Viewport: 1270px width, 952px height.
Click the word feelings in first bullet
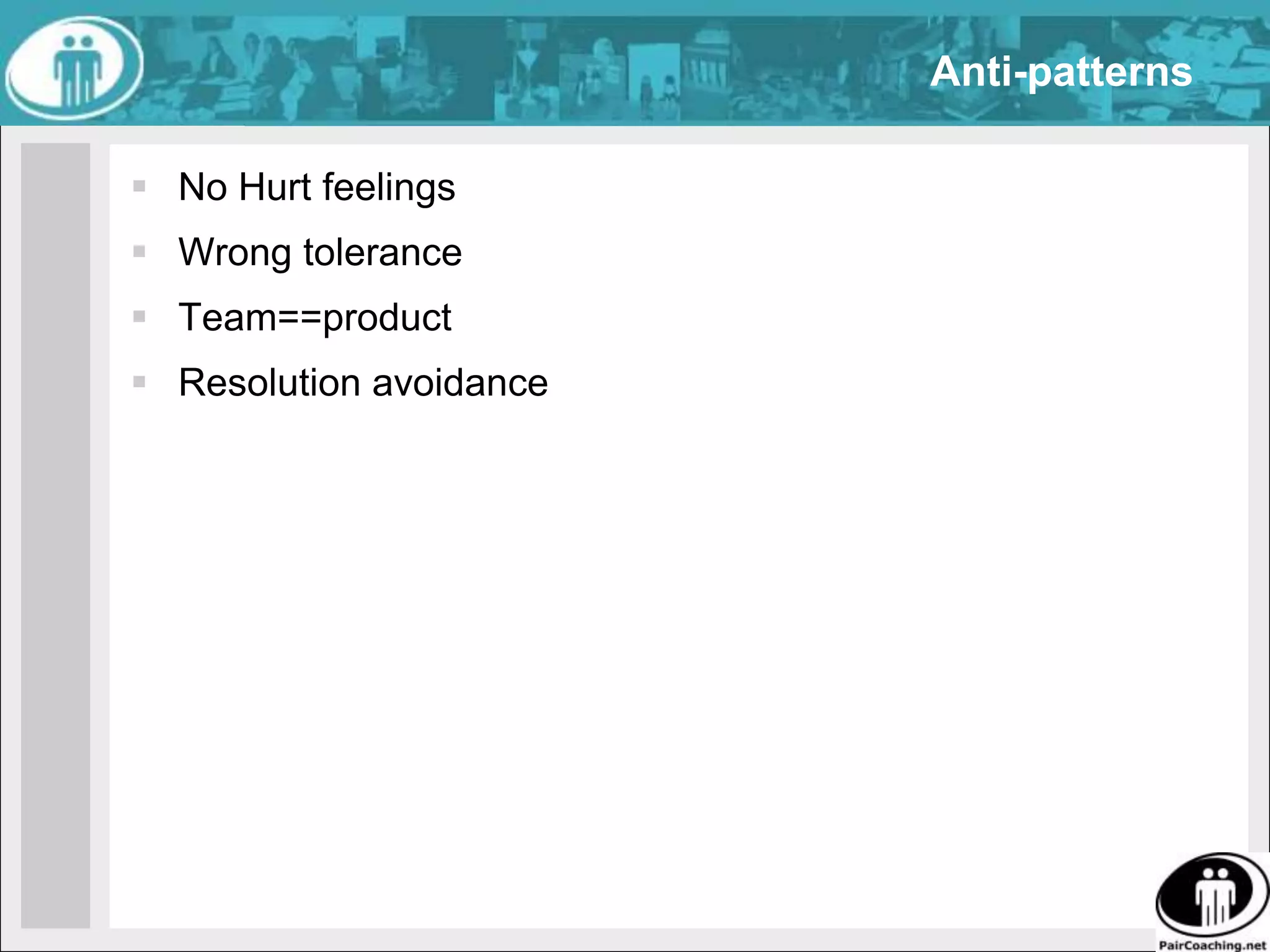(x=388, y=188)
